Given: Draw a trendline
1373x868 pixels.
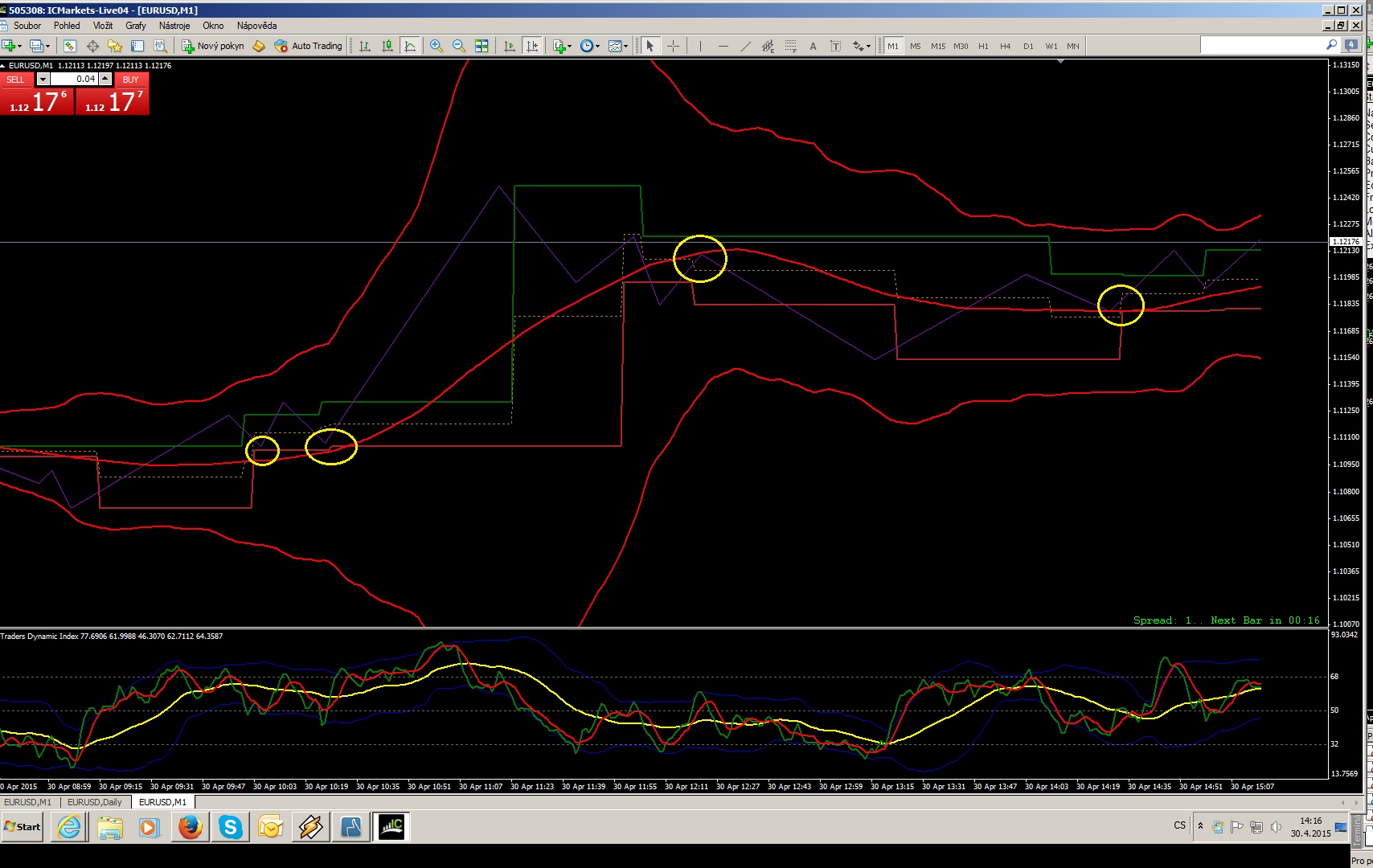Looking at the screenshot, I should pyautogui.click(x=745, y=46).
